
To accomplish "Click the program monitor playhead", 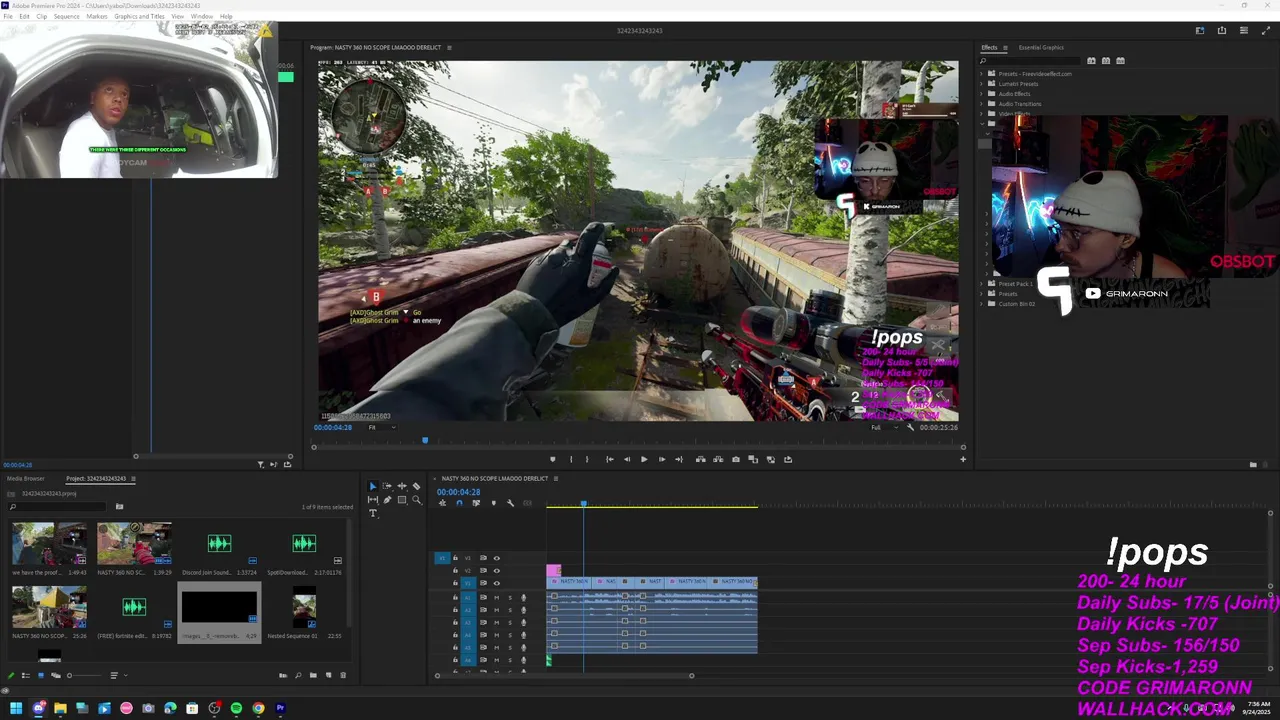I will coord(425,440).
